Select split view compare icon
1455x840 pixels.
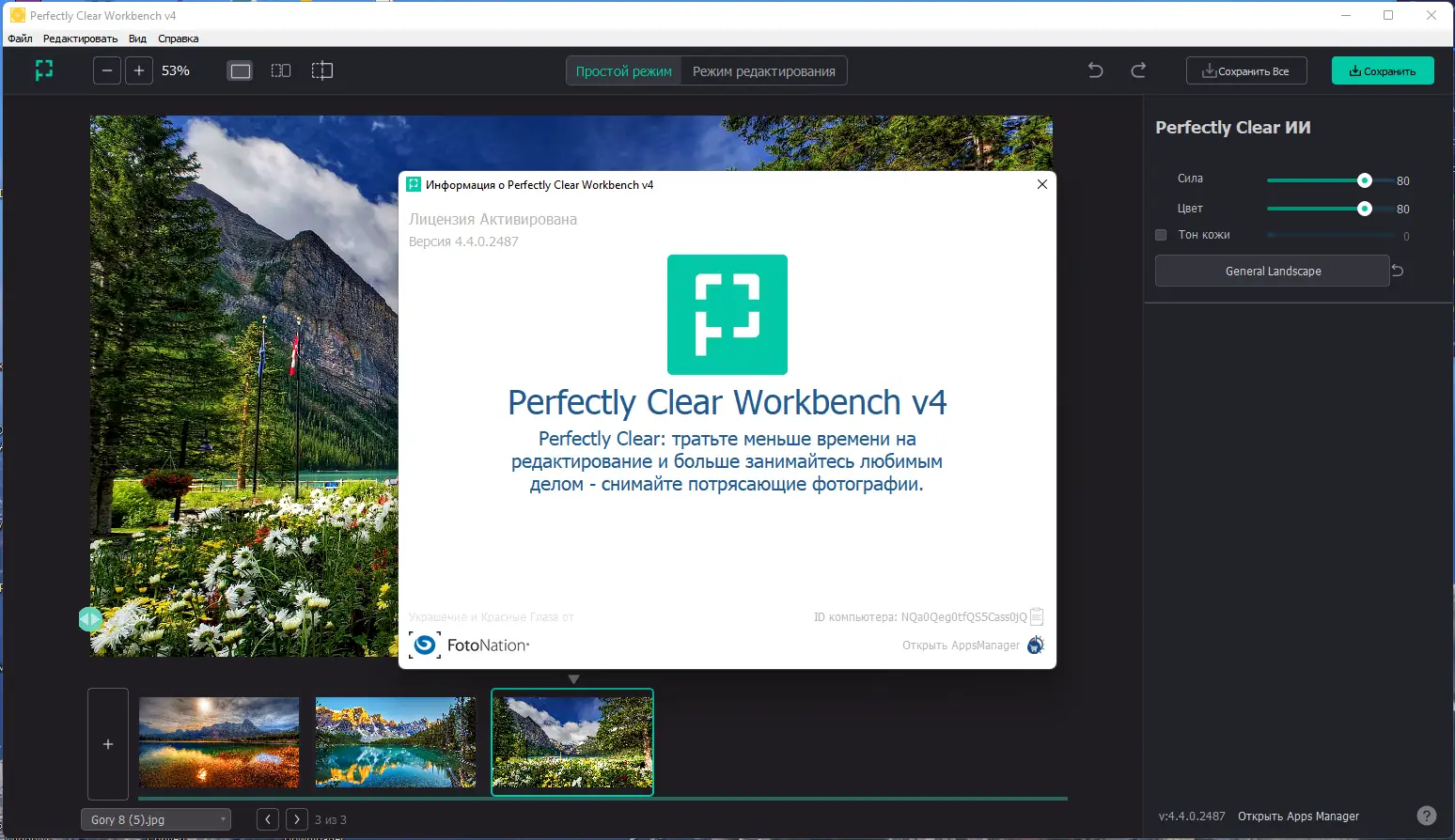[322, 70]
